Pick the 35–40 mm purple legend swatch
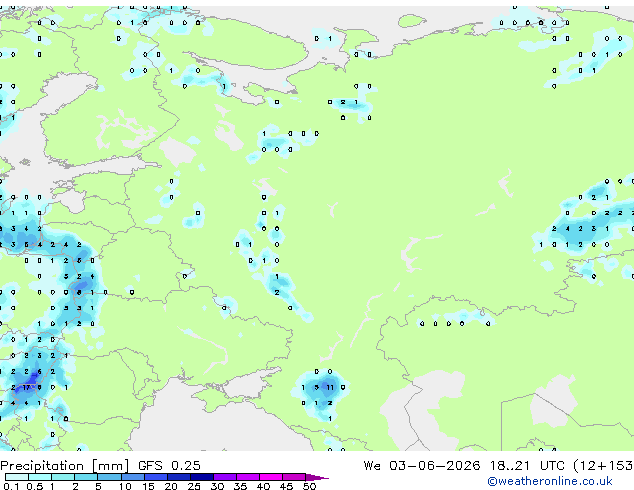Screen dimensions: 634x490 click(248, 477)
